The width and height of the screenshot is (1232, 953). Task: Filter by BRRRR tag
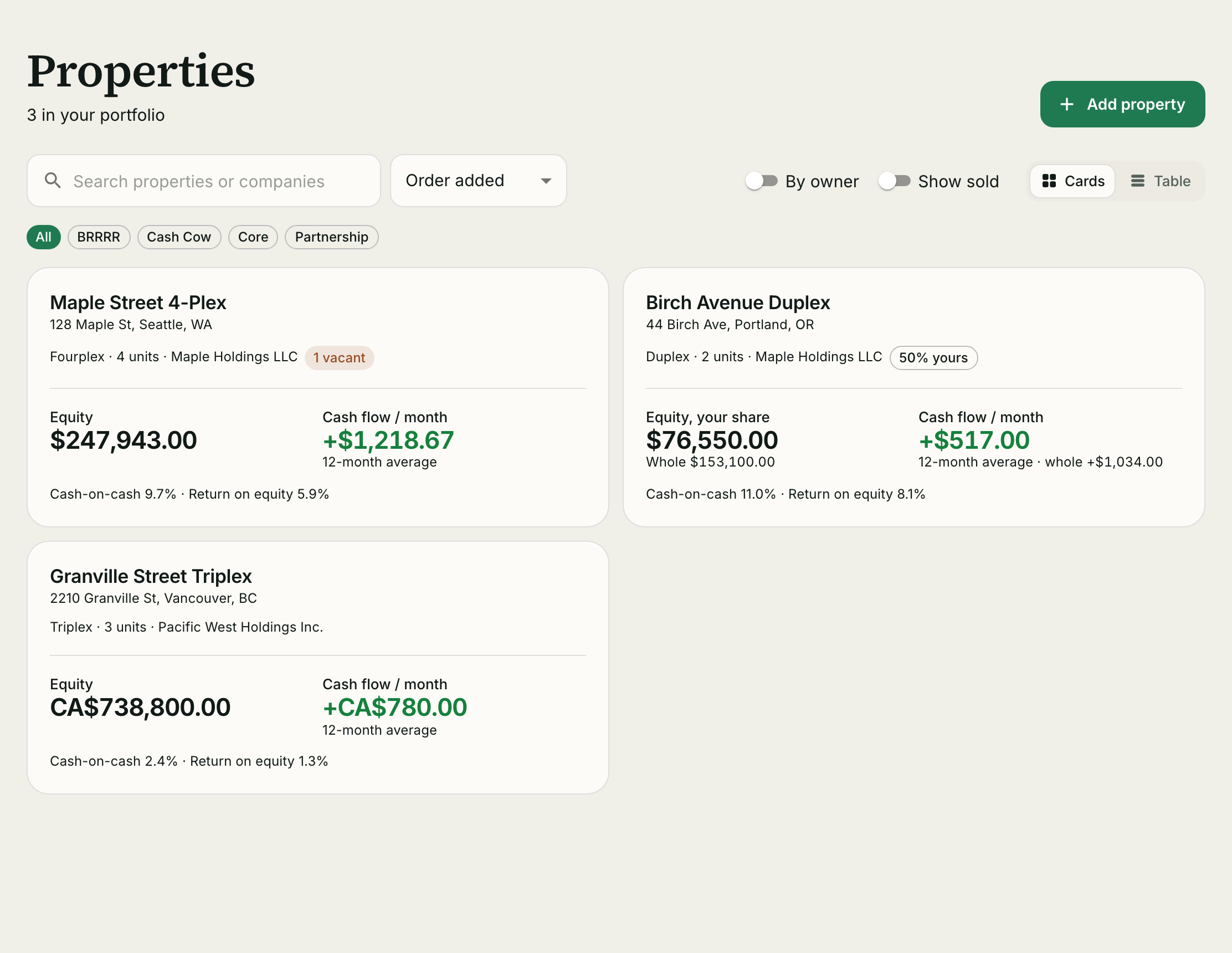tap(99, 237)
